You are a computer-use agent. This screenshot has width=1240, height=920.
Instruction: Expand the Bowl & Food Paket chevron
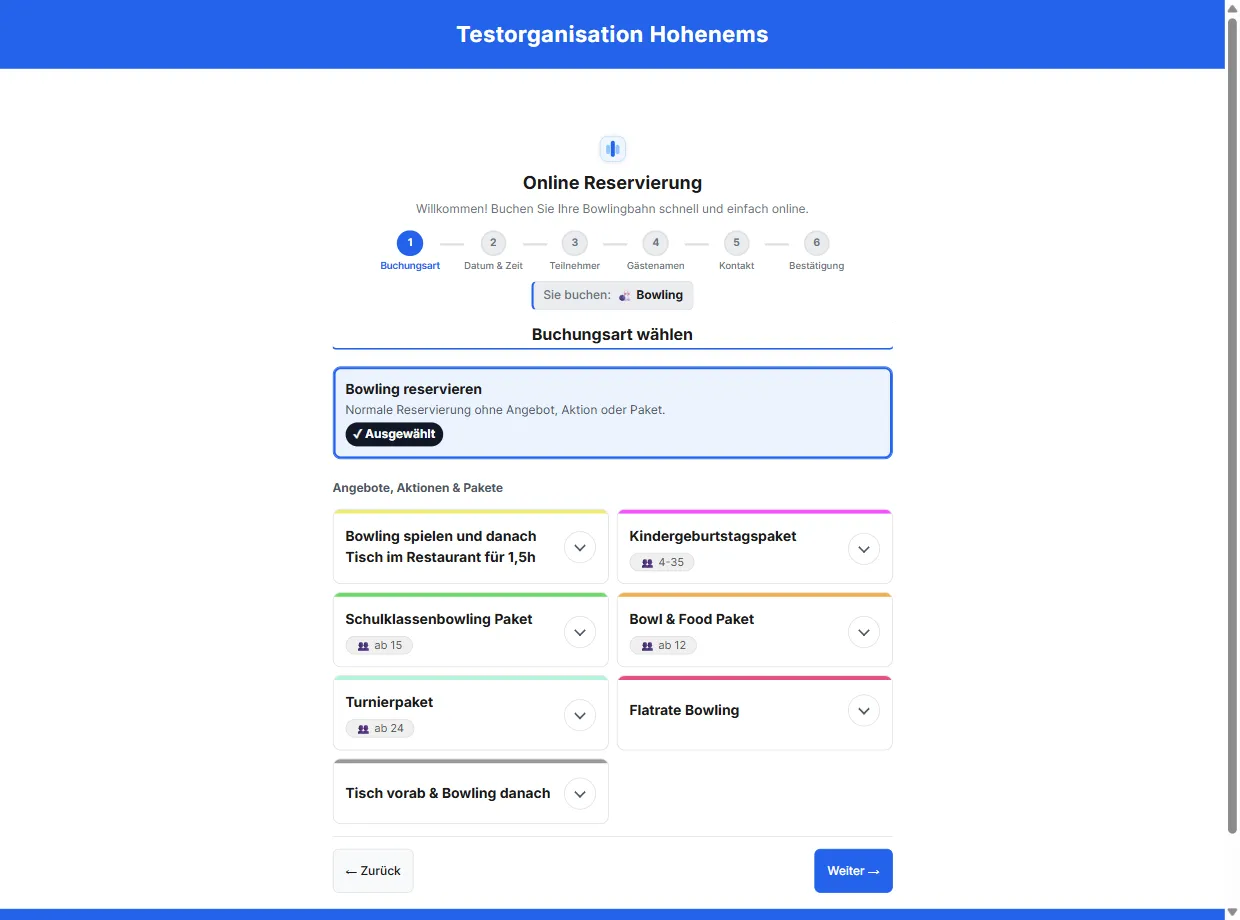click(x=864, y=631)
